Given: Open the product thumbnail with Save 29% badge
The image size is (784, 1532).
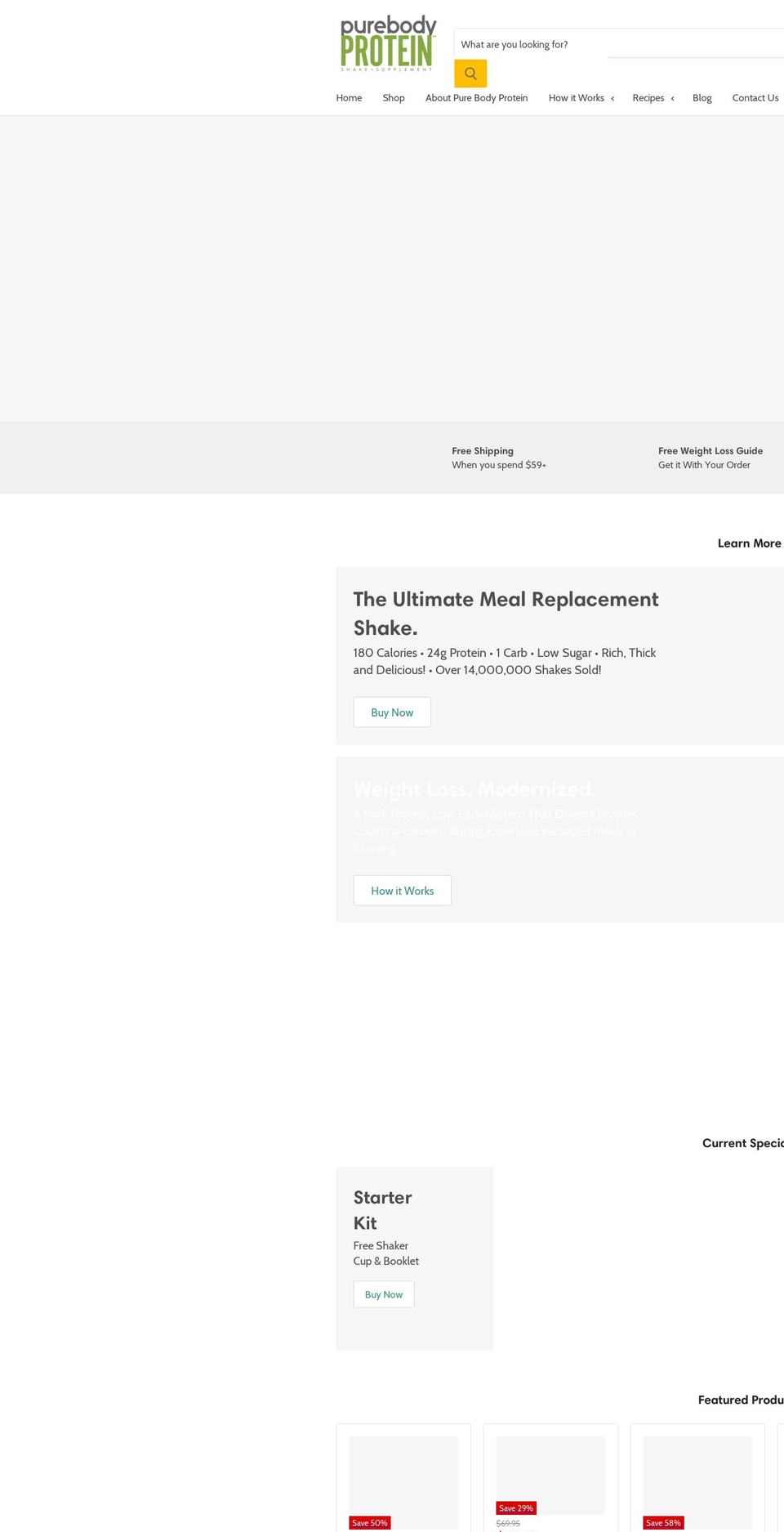Looking at the screenshot, I should tap(550, 1476).
